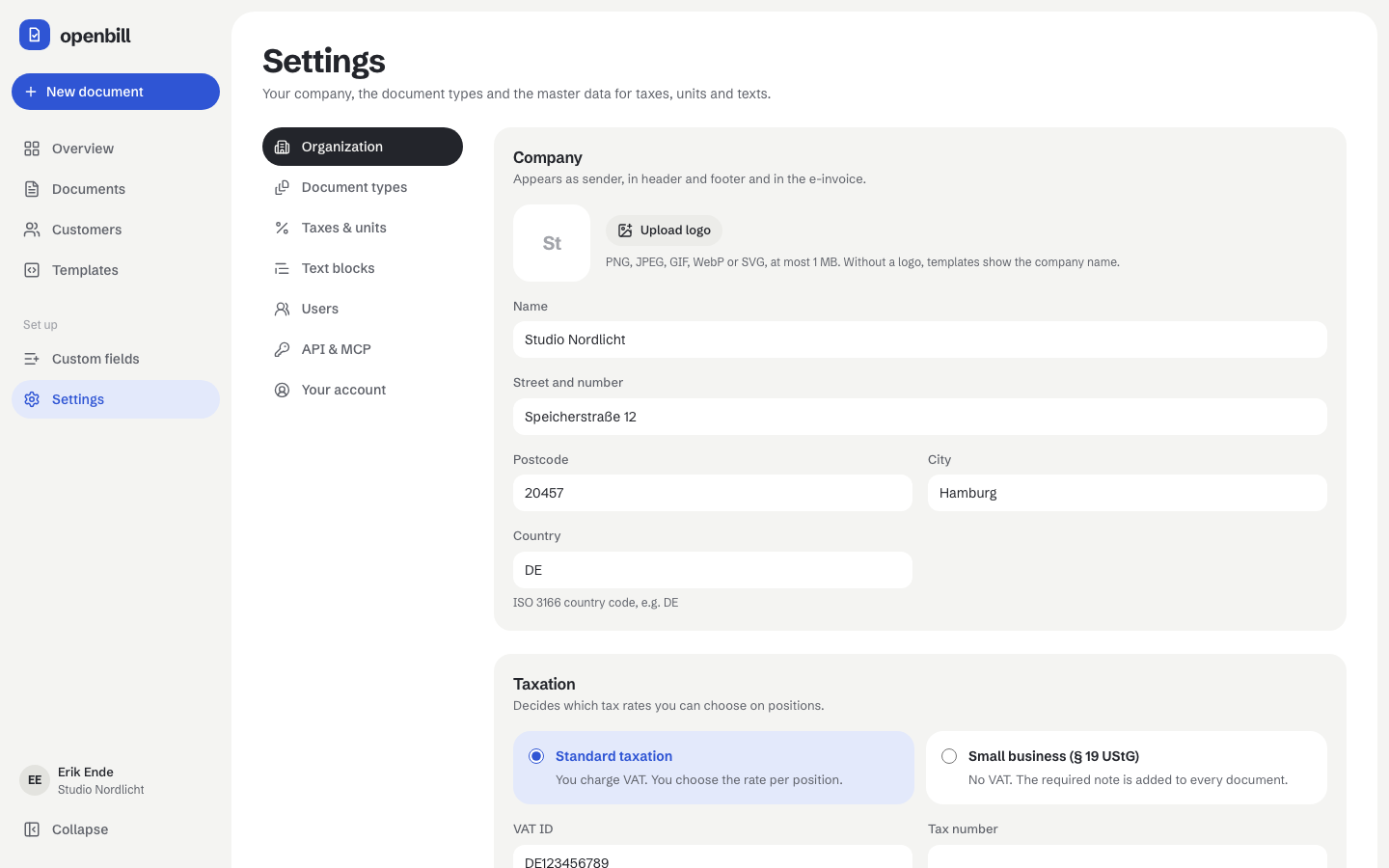Click the Customers people icon
1389x868 pixels.
32,230
